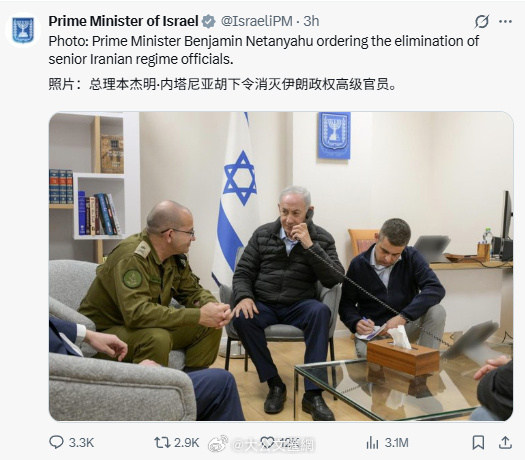Share the post via upload arrow icon

(x=505, y=443)
